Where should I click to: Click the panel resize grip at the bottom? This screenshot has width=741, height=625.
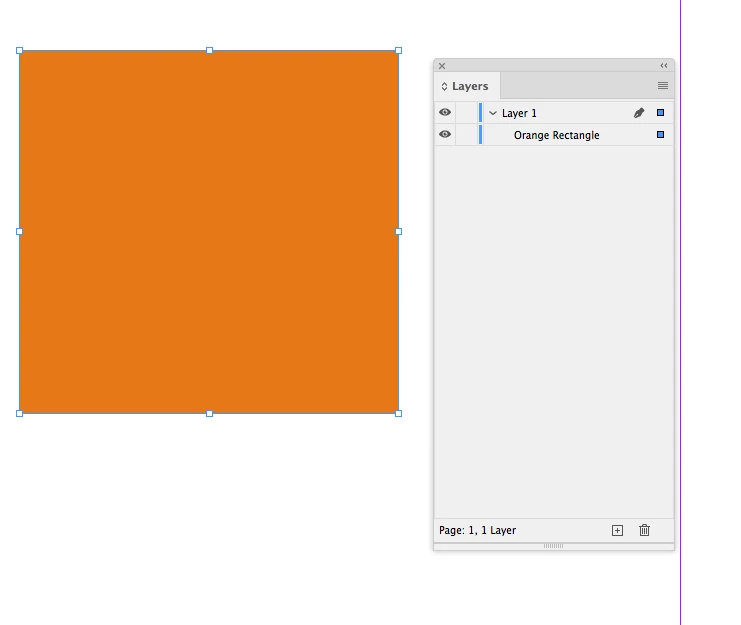(553, 546)
